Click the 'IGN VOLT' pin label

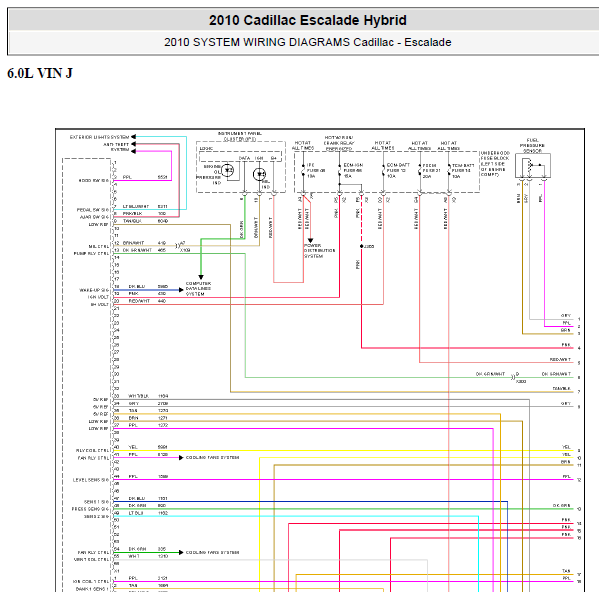coord(99,297)
